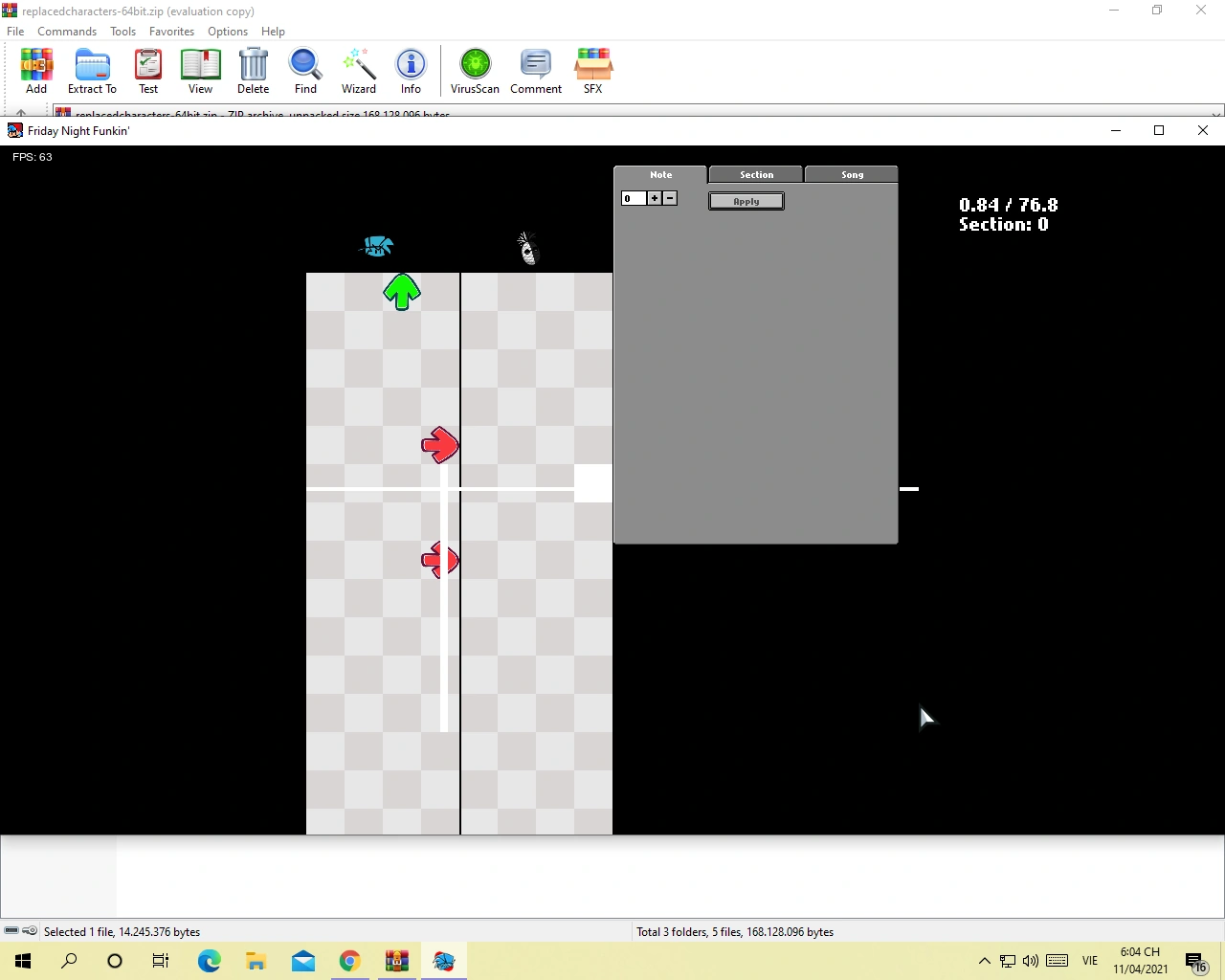Open Task View on the taskbar
Viewport: 1225px width, 980px height.
pos(161,961)
